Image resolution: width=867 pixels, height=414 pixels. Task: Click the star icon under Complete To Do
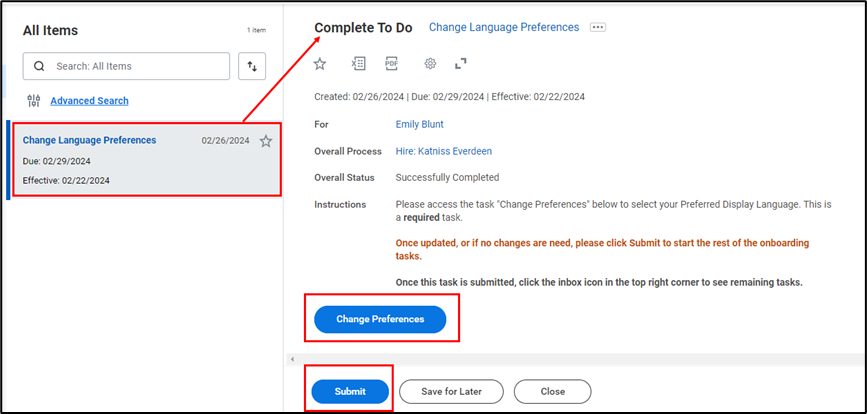pyautogui.click(x=320, y=64)
